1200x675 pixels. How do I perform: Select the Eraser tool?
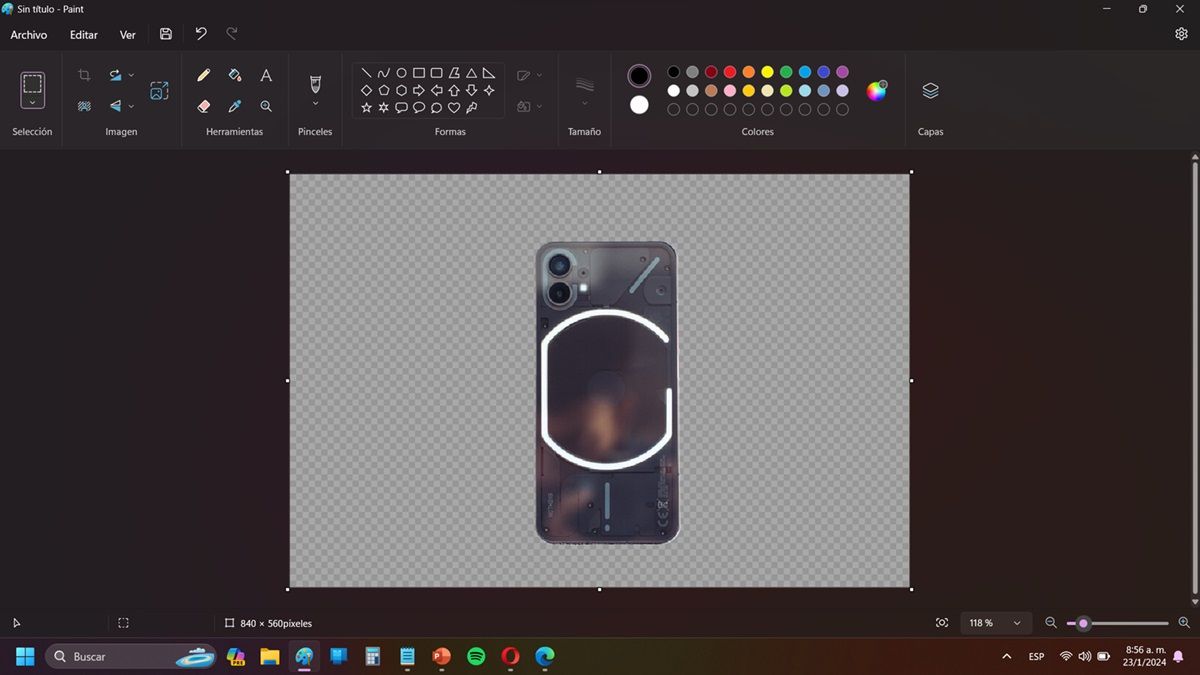(204, 106)
